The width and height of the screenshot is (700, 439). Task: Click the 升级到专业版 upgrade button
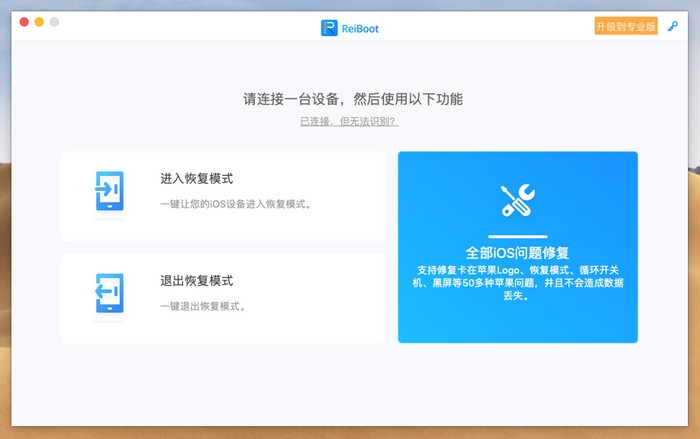(626, 26)
